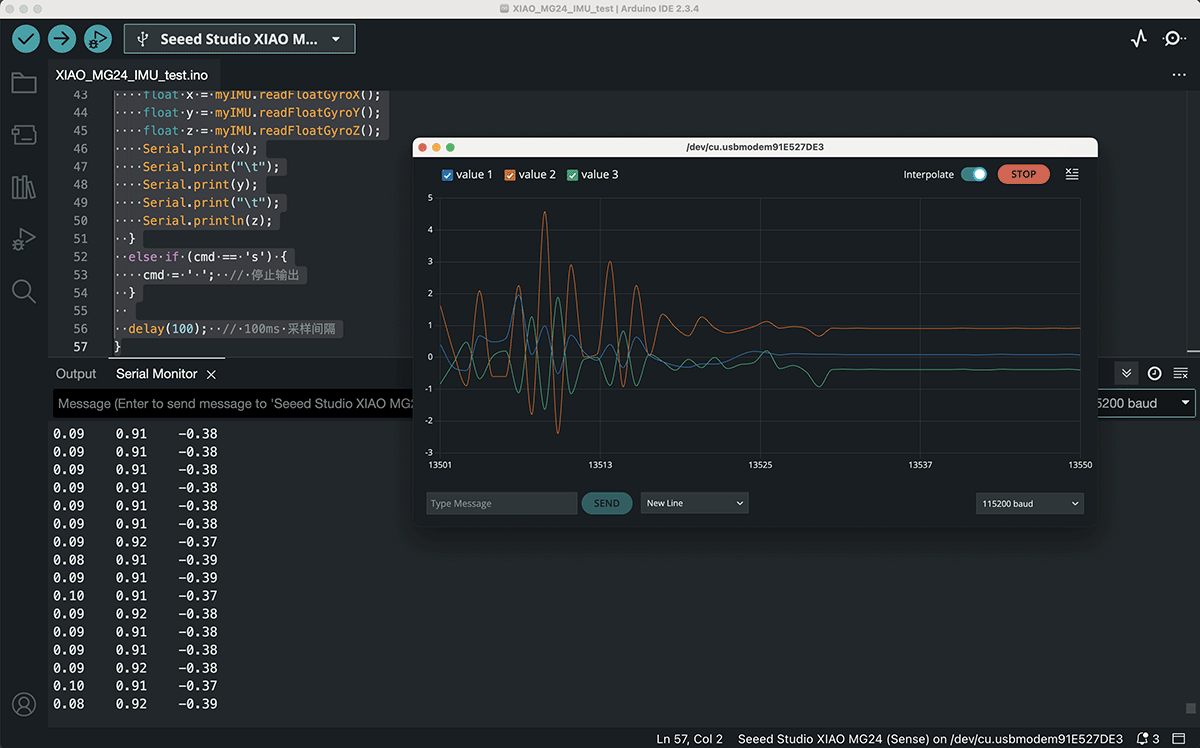Viewport: 1200px width, 748px height.
Task: Toggle autoscroll double-chevron icon in Serial Monitor
Action: point(1127,373)
